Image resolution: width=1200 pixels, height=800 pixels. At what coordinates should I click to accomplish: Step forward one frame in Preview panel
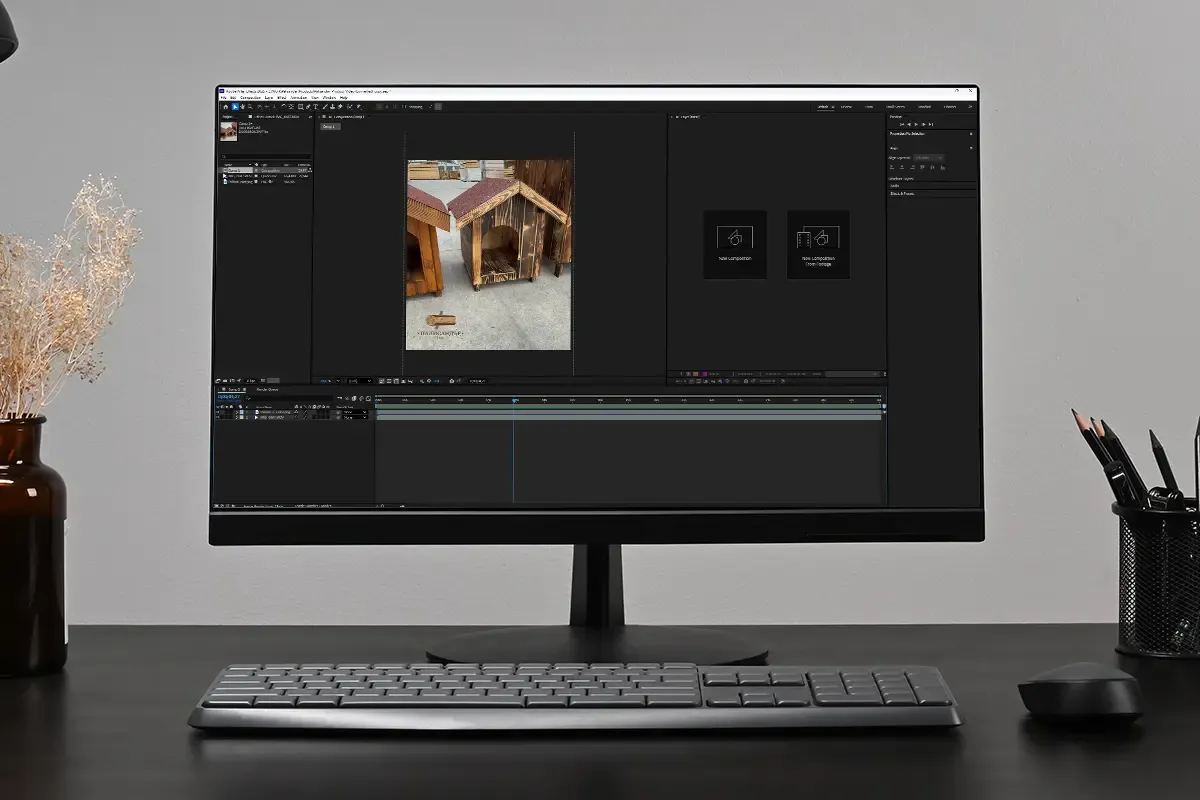[924, 124]
